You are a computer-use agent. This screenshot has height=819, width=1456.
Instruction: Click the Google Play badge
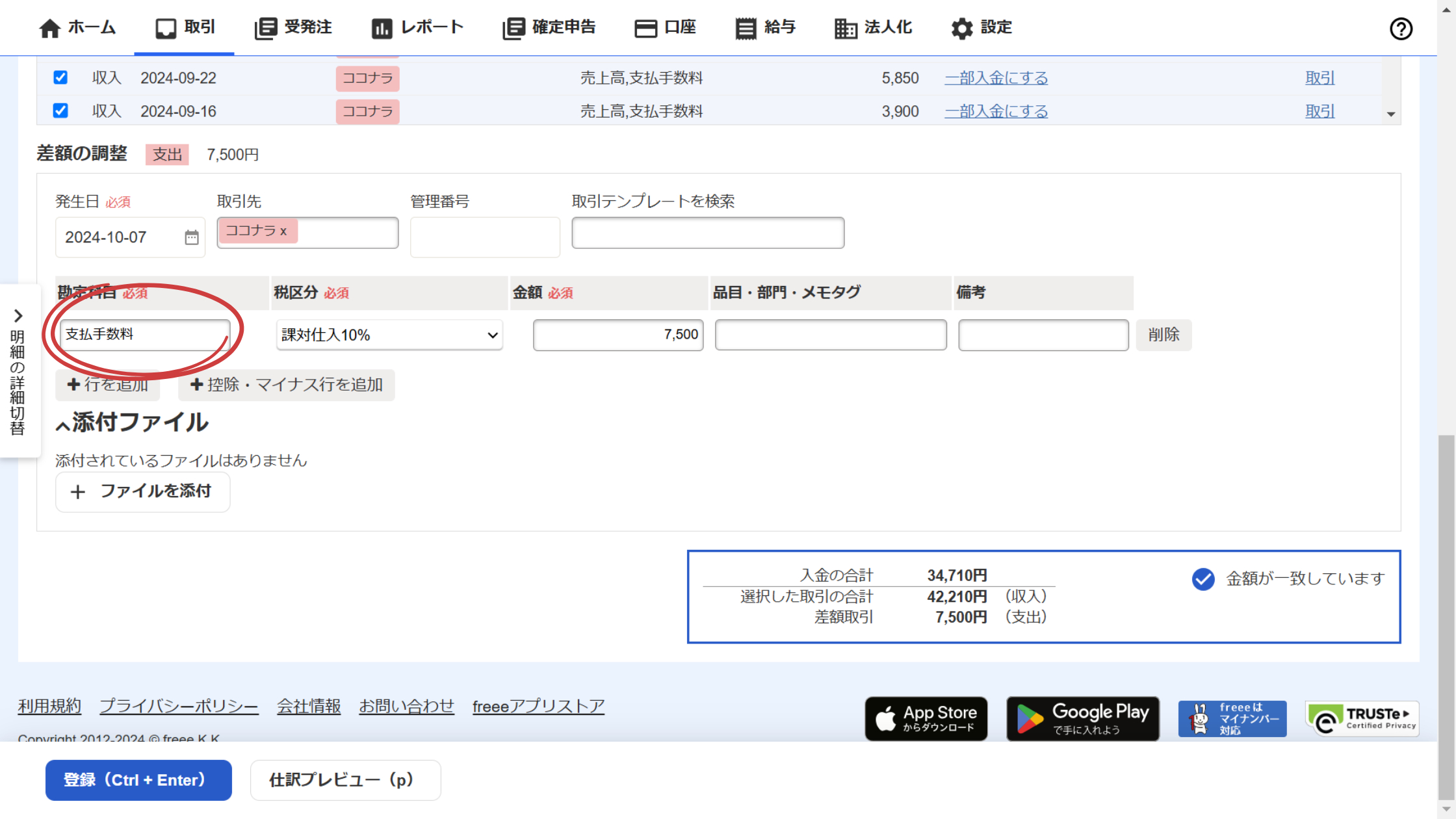pos(1082,718)
